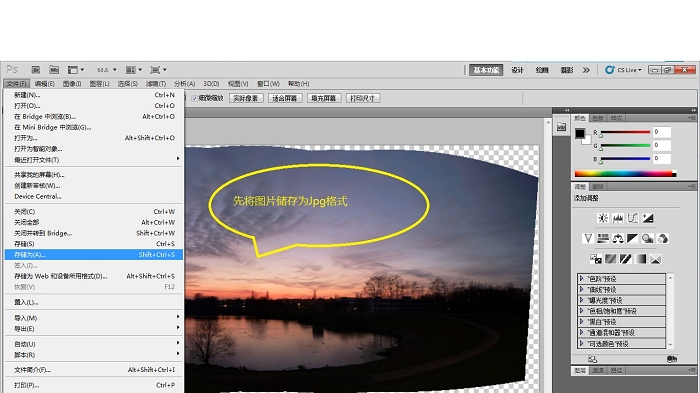This screenshot has height=393, width=700.
Task: Toggle clip-to-layer icon in the Adjustments panel
Action: 672,359
